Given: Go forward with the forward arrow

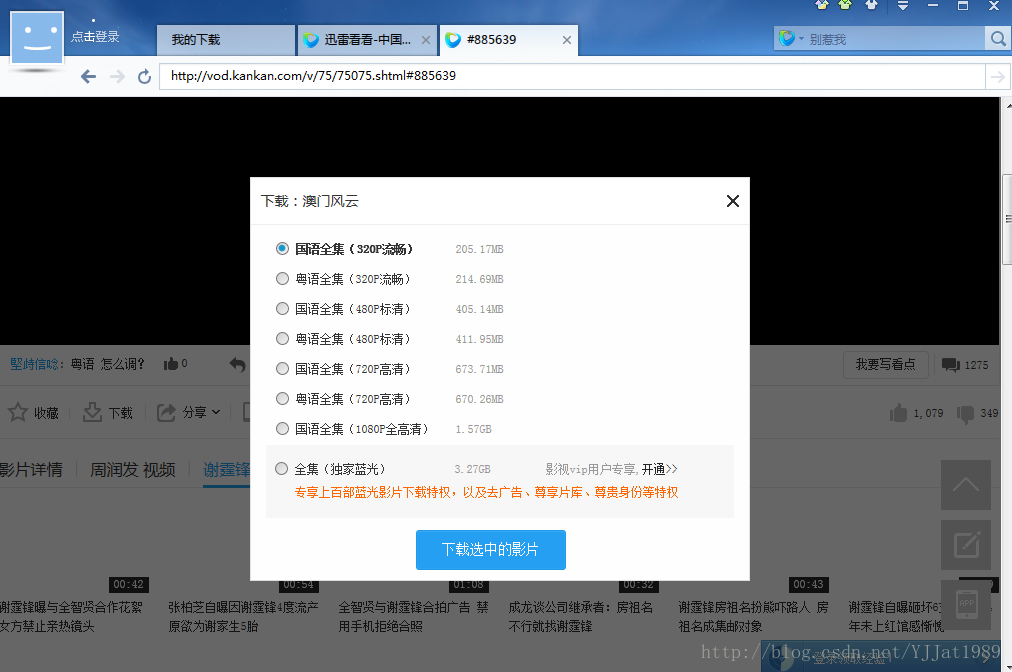Looking at the screenshot, I should [117, 76].
